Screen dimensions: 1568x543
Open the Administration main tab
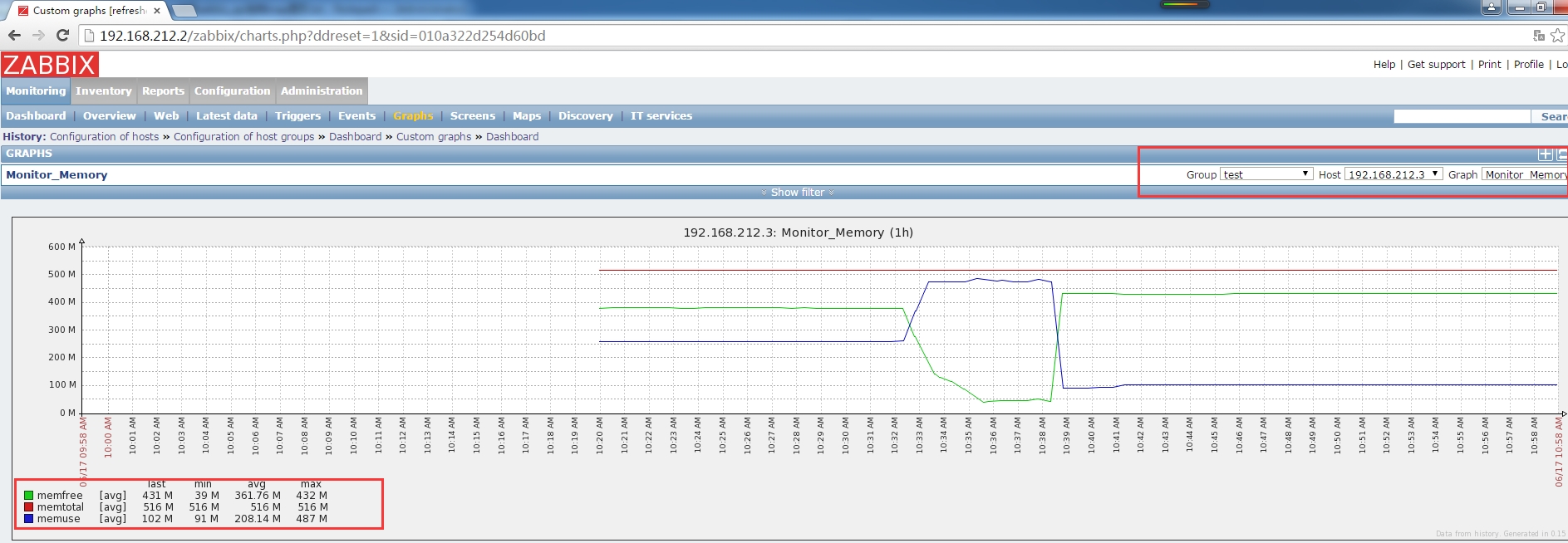point(322,91)
